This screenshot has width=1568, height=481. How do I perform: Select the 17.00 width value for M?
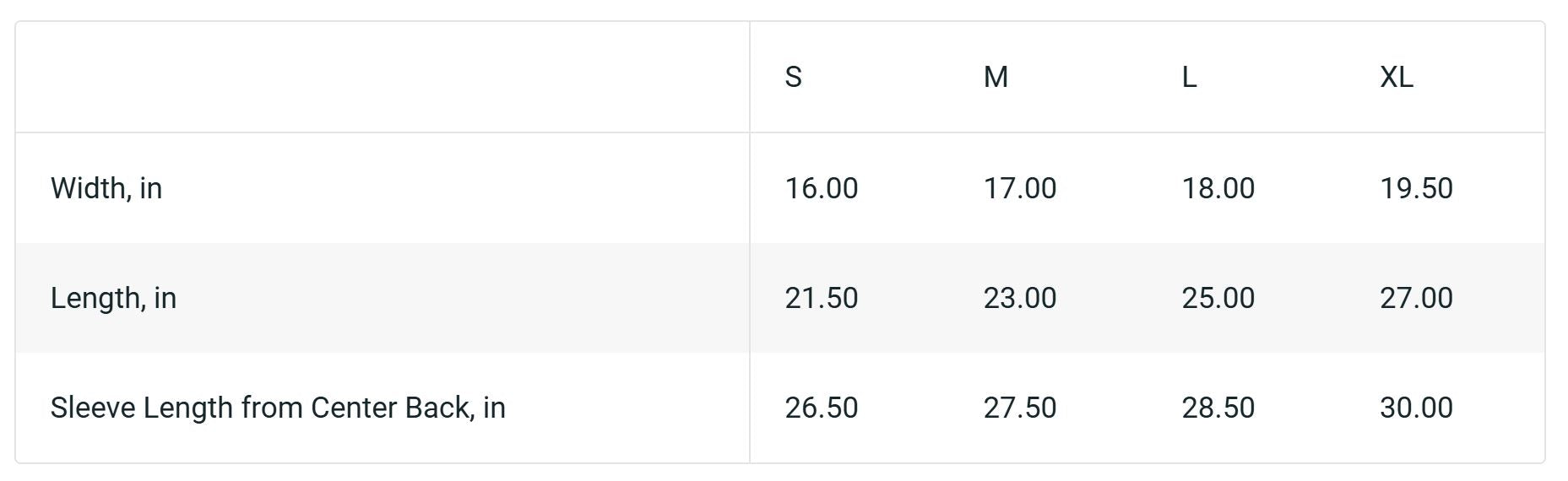coord(1019,188)
